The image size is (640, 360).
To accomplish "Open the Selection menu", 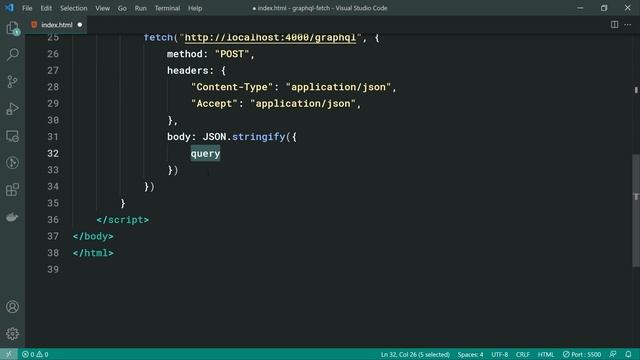I will point(73,8).
